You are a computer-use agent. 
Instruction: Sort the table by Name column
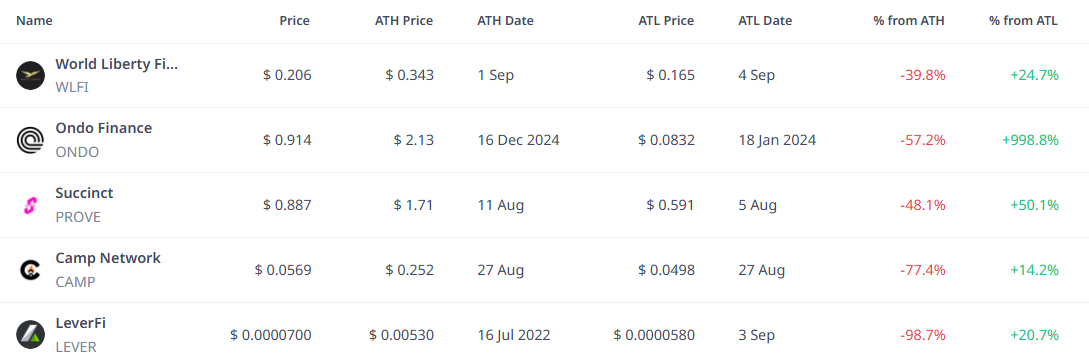[x=34, y=21]
